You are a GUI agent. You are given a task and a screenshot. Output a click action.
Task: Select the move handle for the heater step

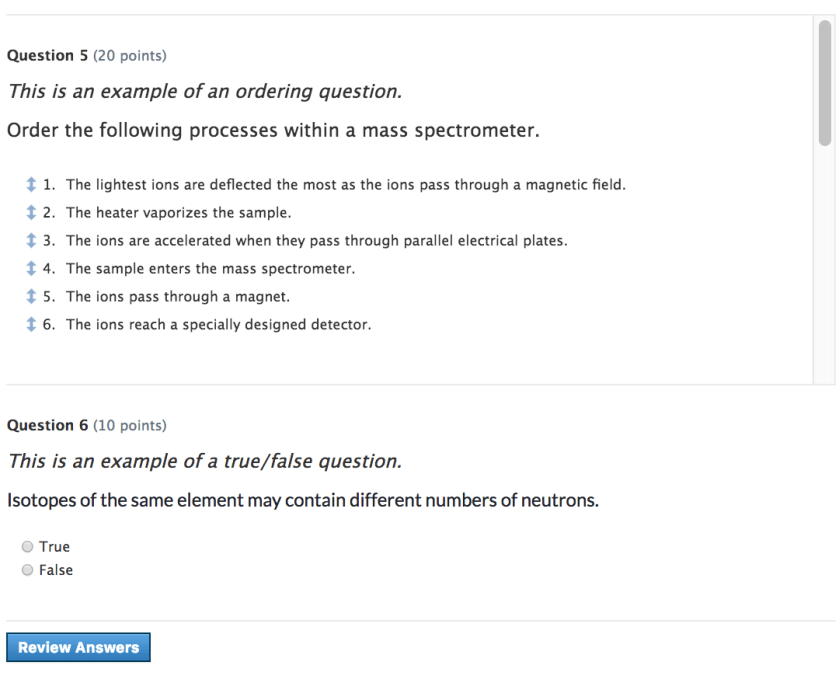[31, 212]
